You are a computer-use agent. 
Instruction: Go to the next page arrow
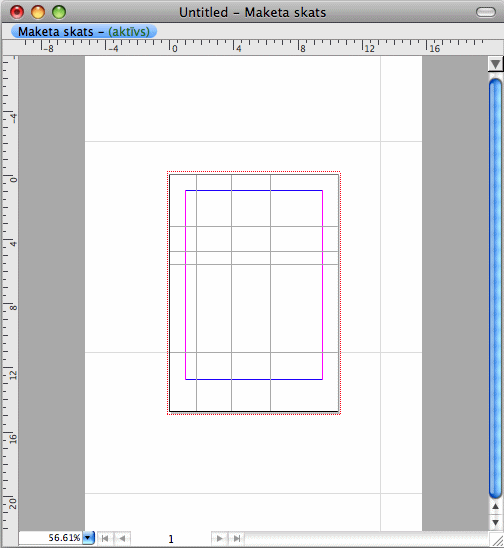(219, 538)
